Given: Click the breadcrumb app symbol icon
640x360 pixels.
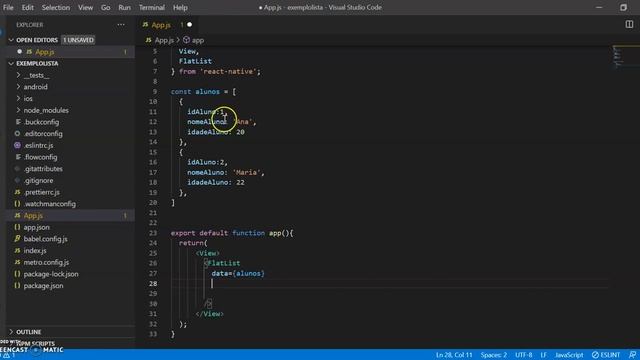Looking at the screenshot, I should (x=186, y=40).
